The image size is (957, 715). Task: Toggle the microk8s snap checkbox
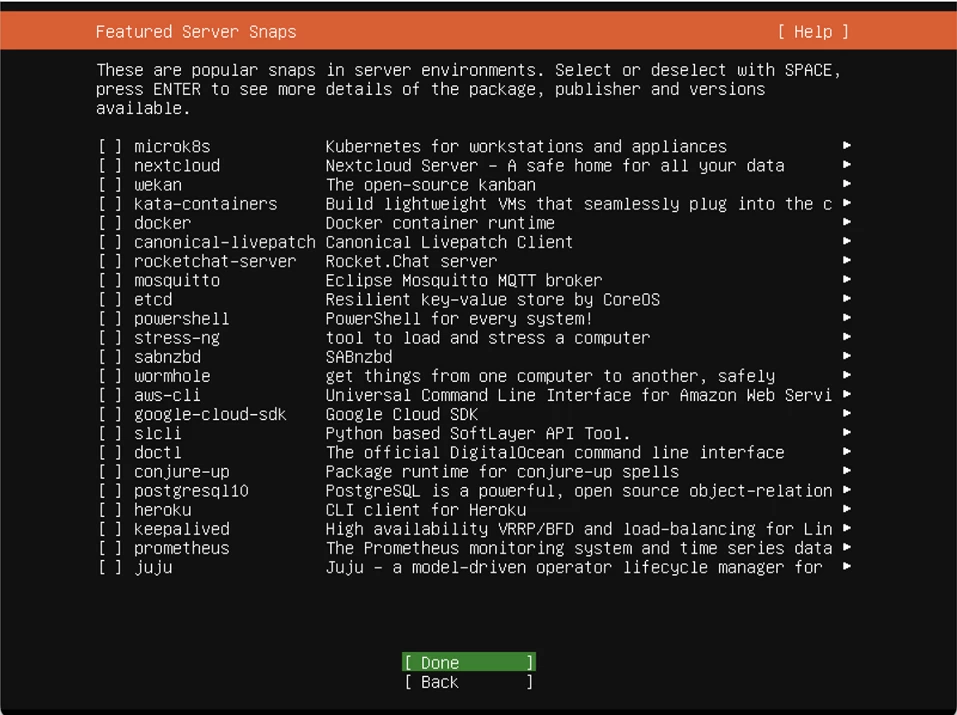(x=110, y=147)
